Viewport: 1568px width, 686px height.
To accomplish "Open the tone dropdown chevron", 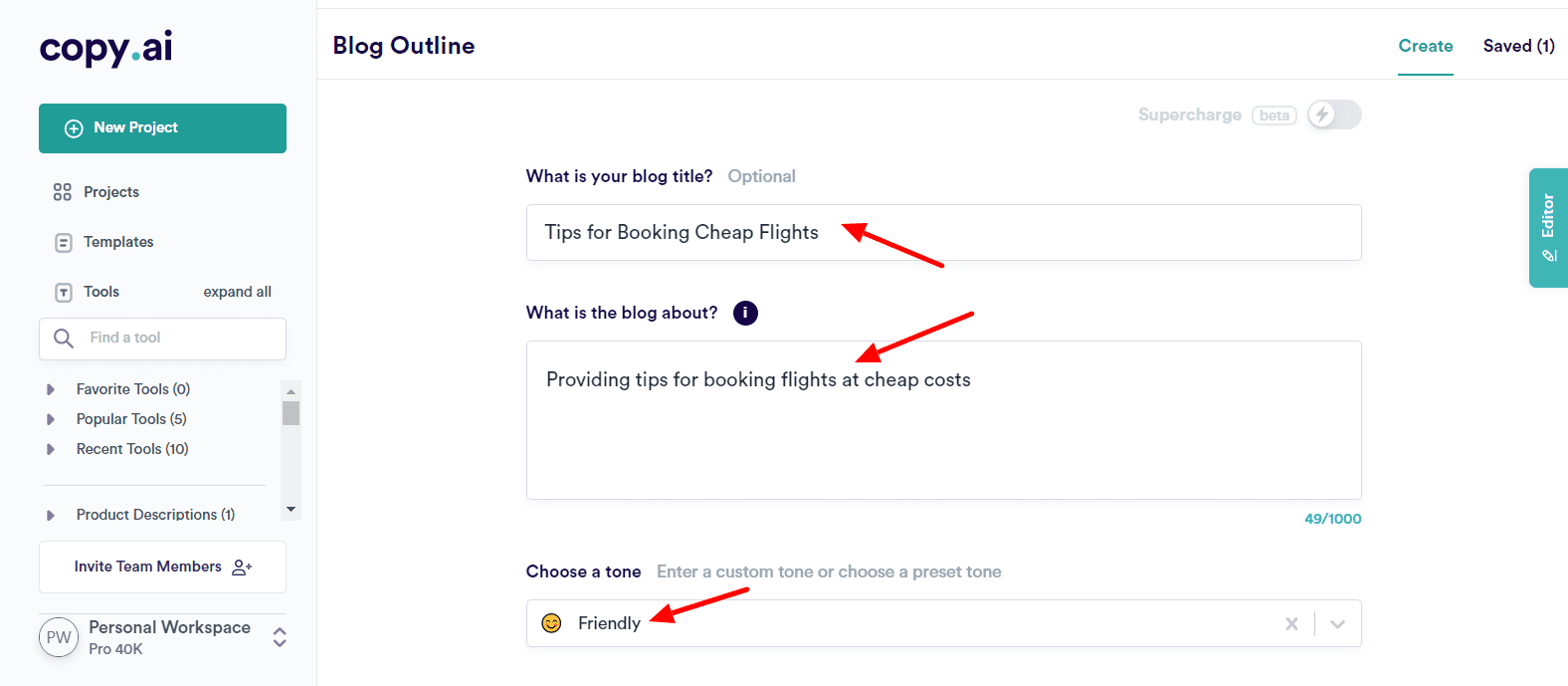I will [x=1337, y=624].
